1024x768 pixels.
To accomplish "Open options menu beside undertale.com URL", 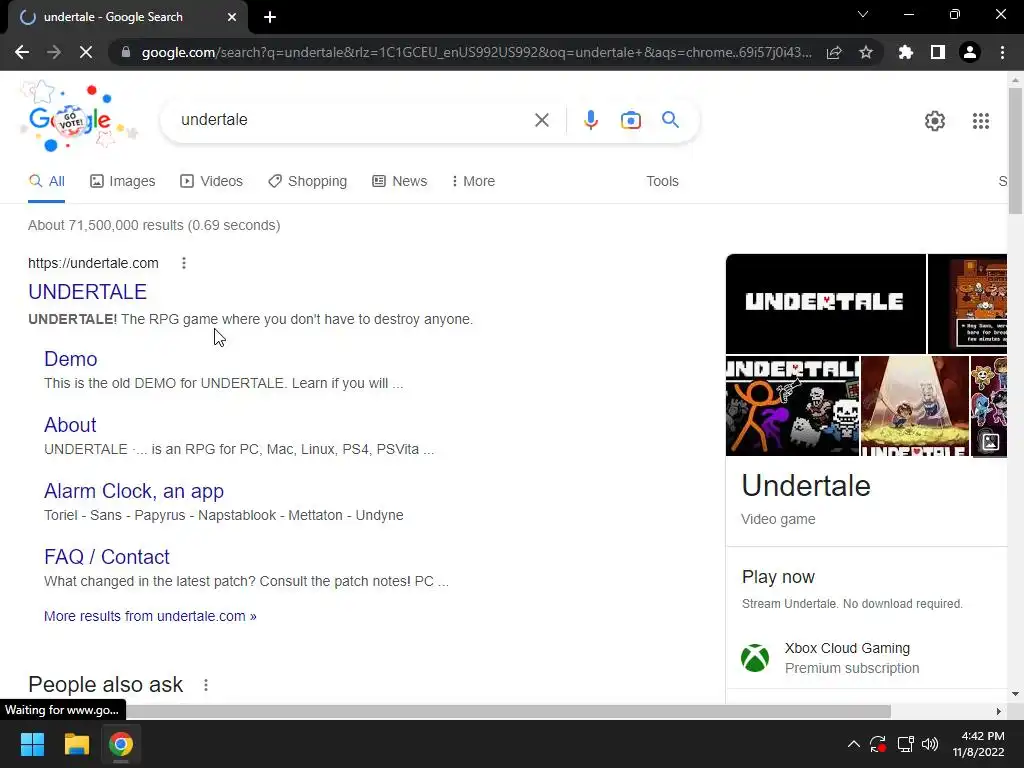I will [x=184, y=263].
